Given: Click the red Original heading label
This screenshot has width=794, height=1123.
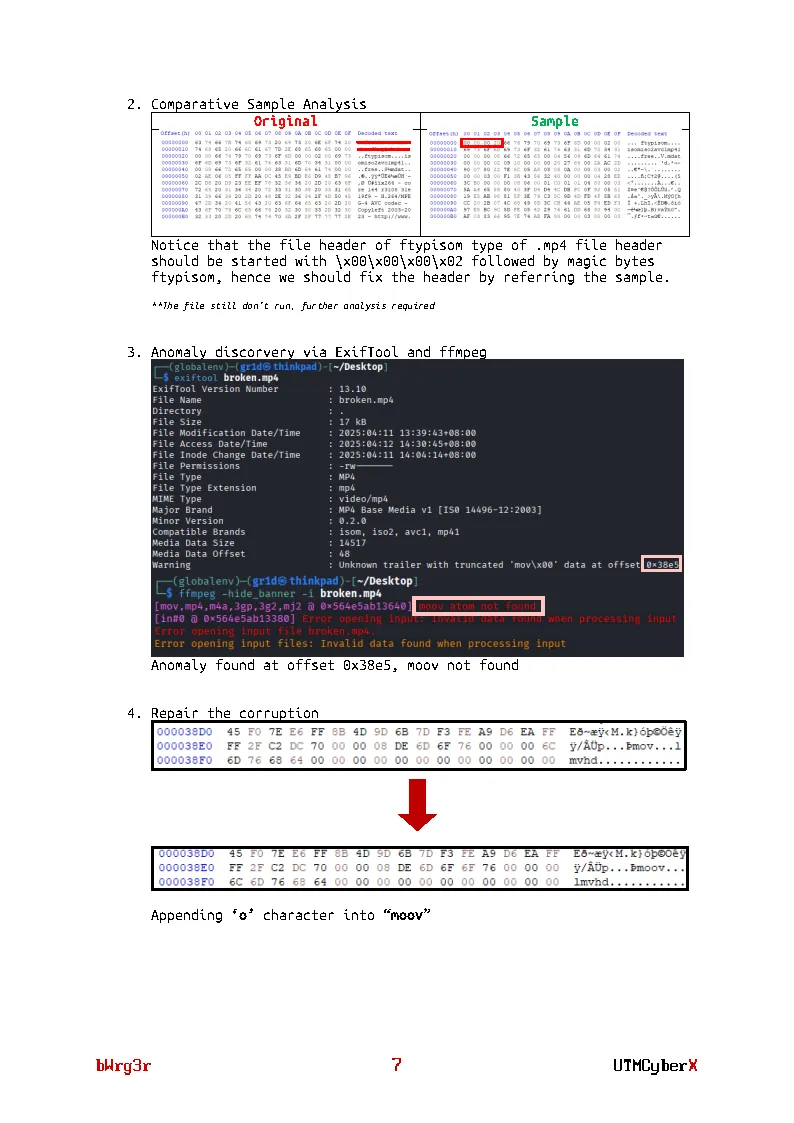Looking at the screenshot, I should (285, 121).
